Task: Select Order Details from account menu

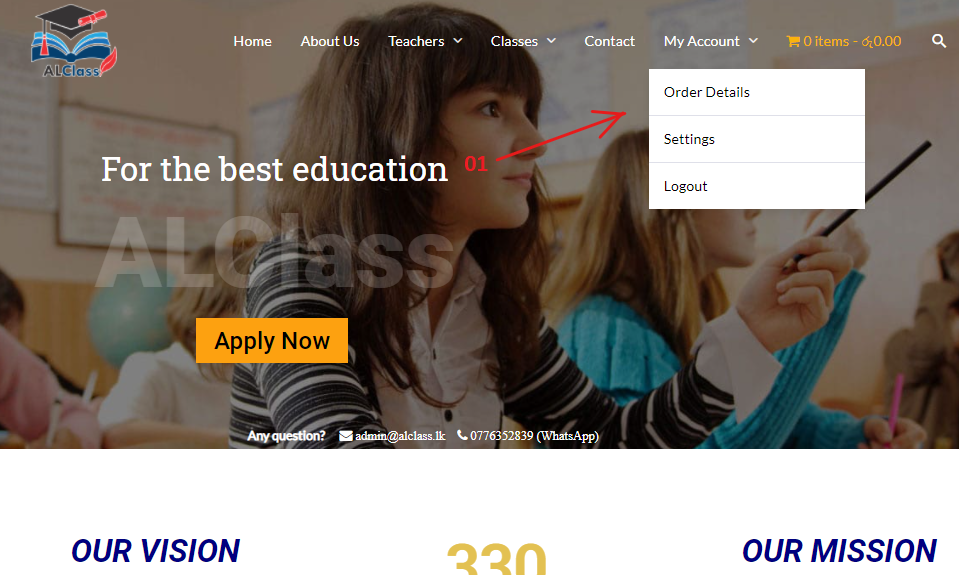Action: coord(757,92)
